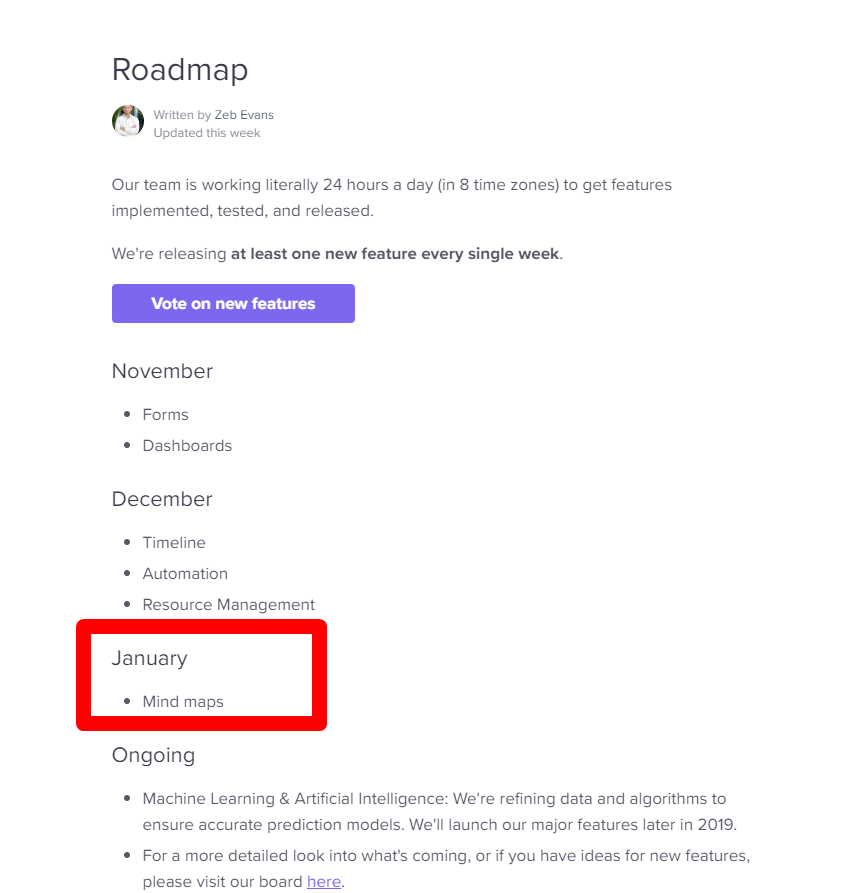Open the Zeb Evans author name
The image size is (868, 893).
click(x=244, y=115)
